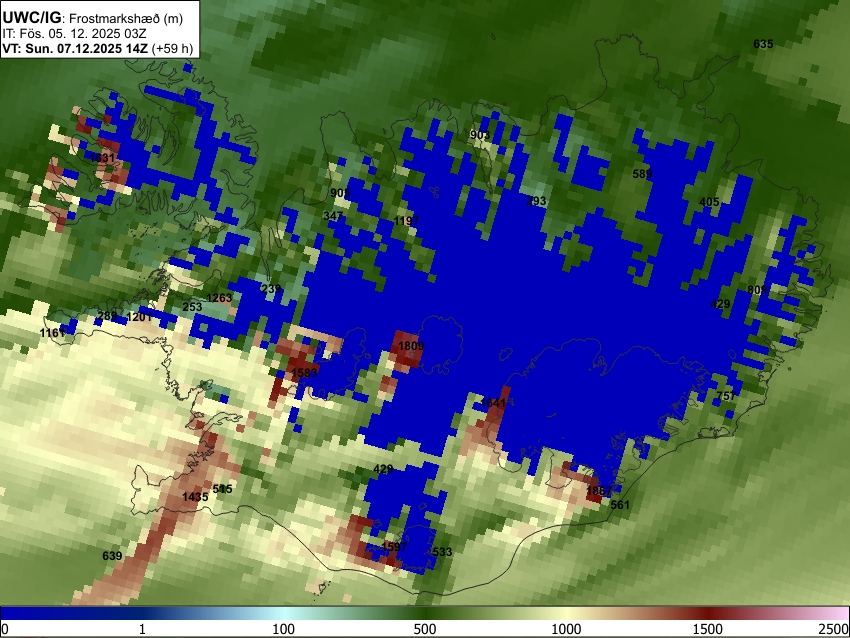Click the 1161 value label
The width and height of the screenshot is (850, 638).
pyautogui.click(x=53, y=332)
